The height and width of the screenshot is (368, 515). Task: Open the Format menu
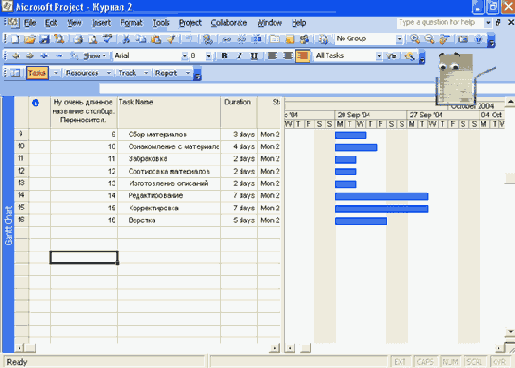click(x=131, y=23)
